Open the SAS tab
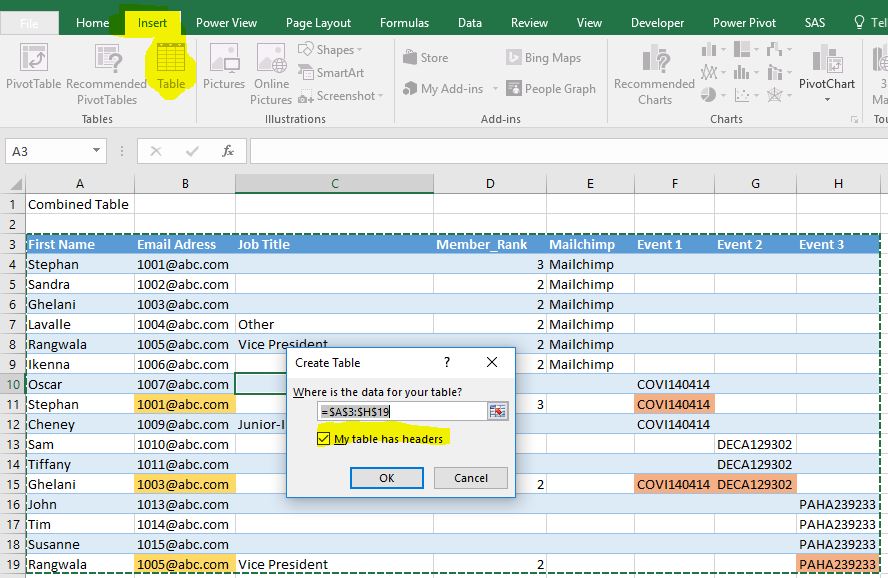The height and width of the screenshot is (578, 888). point(814,23)
